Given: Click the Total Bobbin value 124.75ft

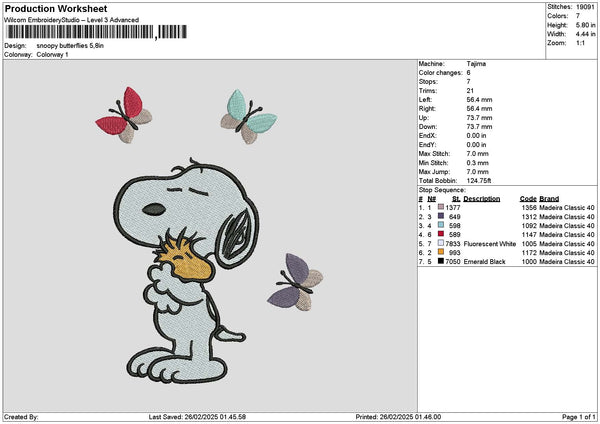Looking at the screenshot, I should [x=479, y=181].
